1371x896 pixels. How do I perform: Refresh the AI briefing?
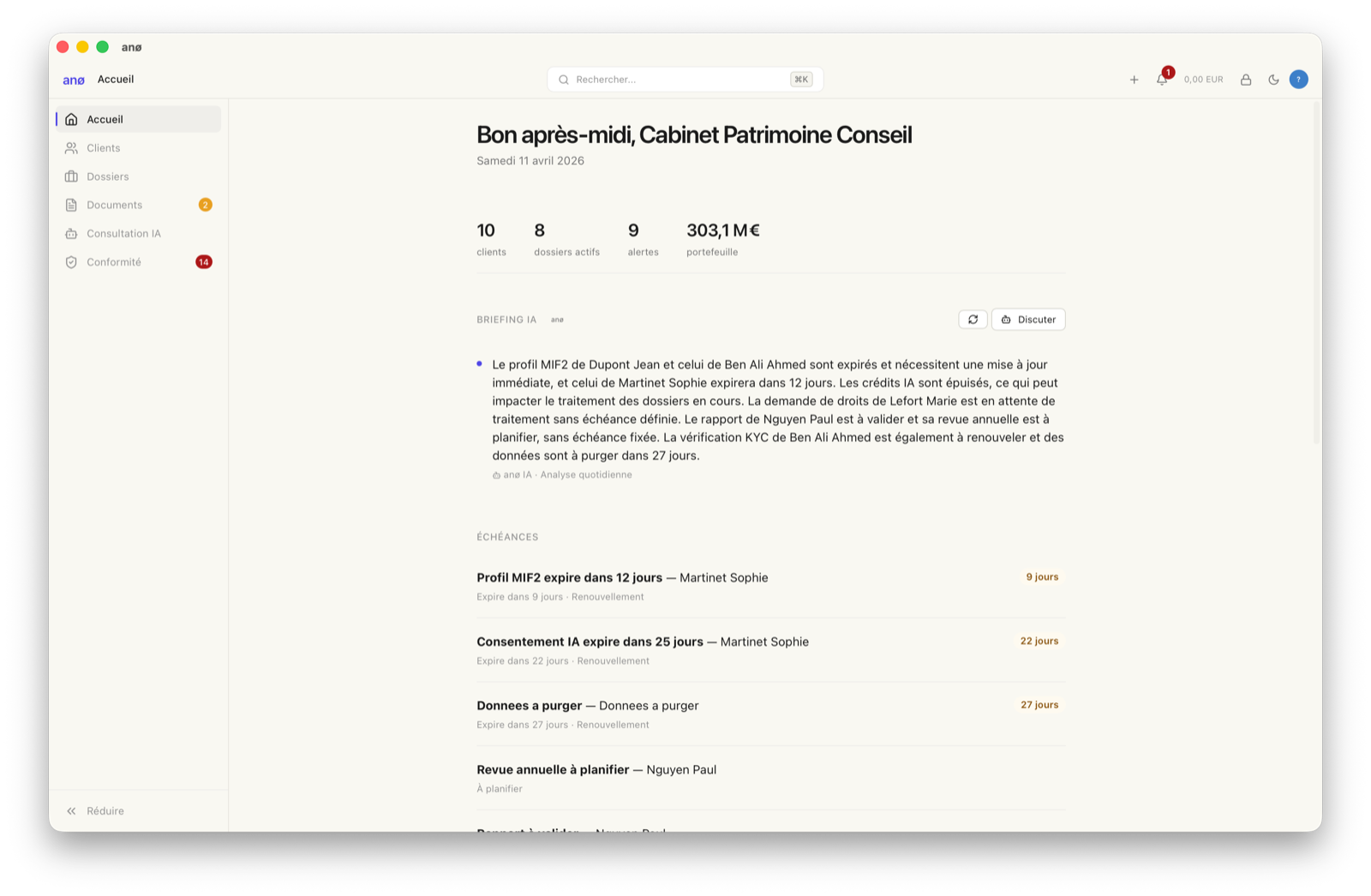tap(973, 320)
